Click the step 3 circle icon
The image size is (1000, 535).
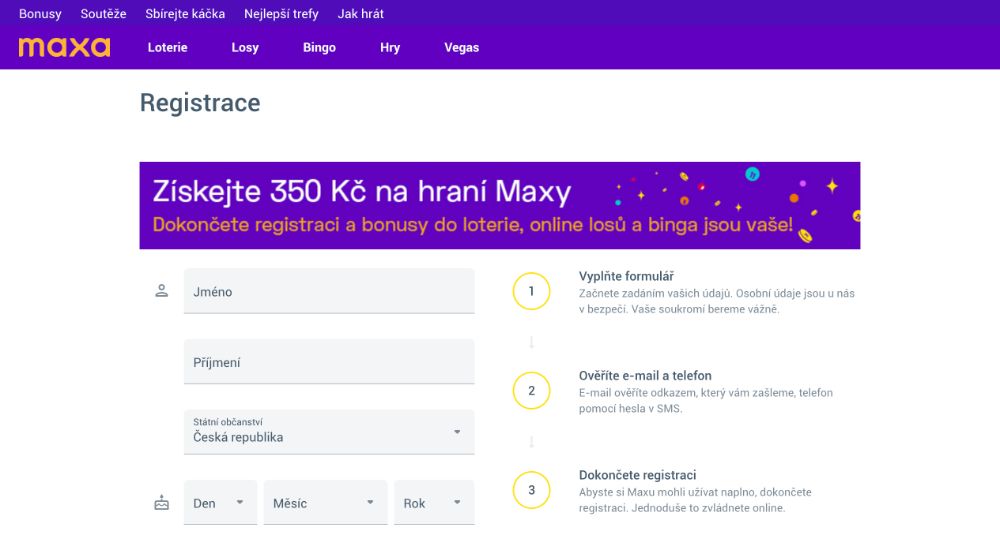pyautogui.click(x=531, y=489)
